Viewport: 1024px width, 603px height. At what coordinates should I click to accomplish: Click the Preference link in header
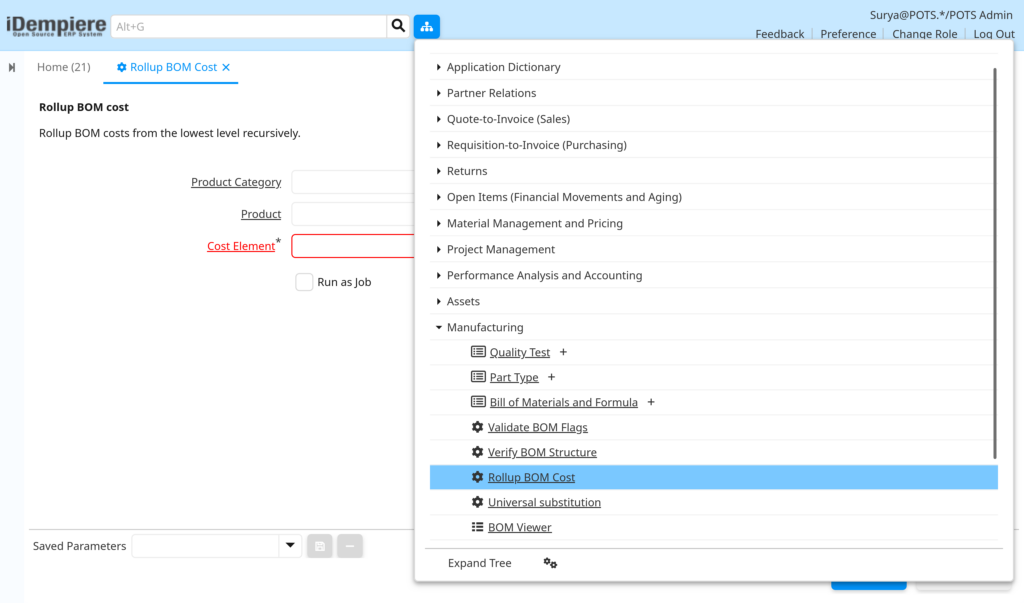pos(848,34)
